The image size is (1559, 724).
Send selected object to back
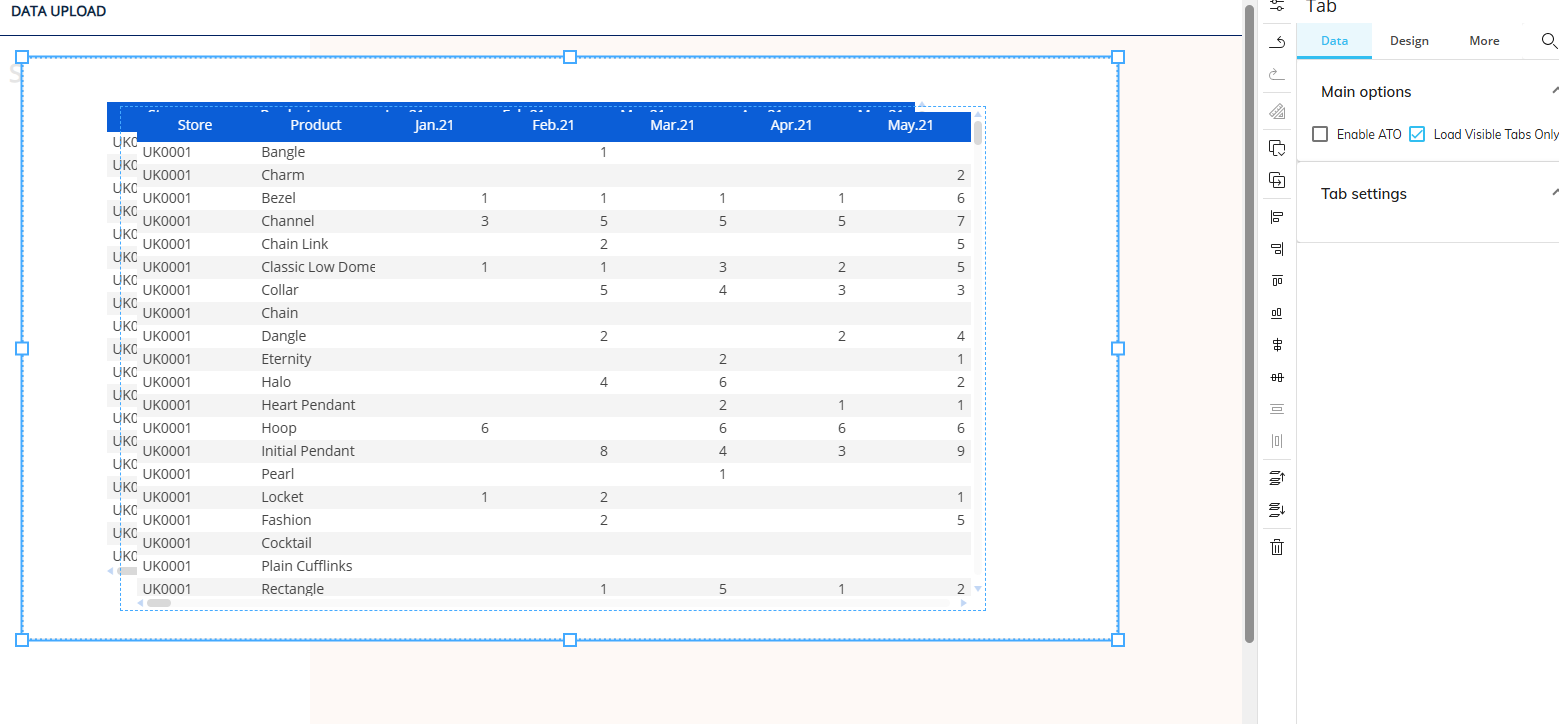[x=1277, y=510]
